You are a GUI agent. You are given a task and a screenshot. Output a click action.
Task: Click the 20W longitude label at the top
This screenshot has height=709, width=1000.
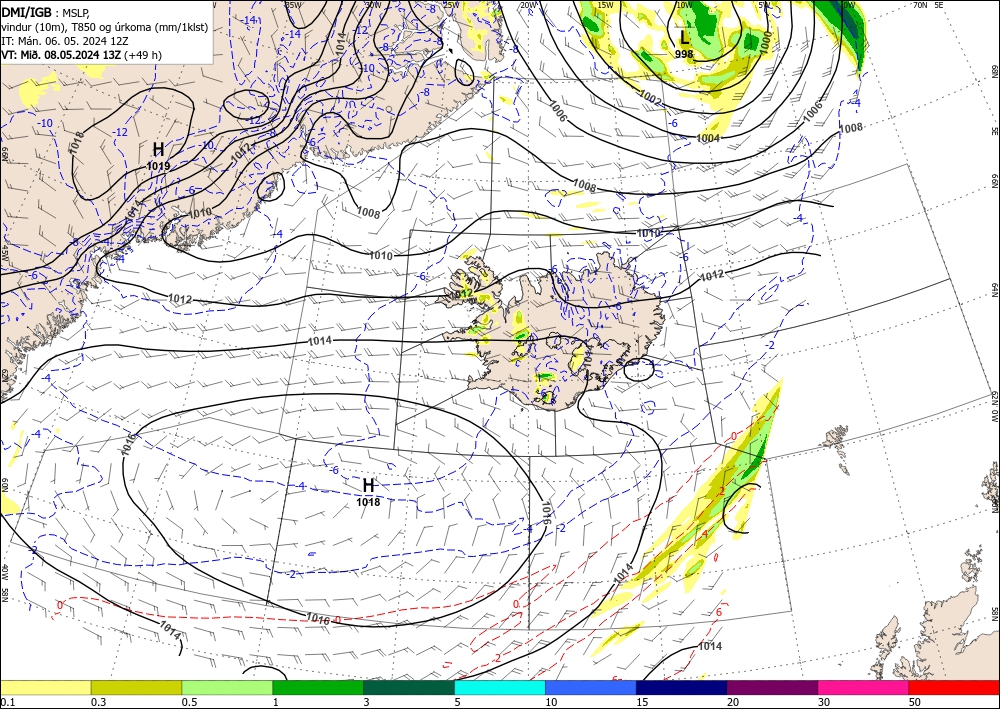point(528,5)
